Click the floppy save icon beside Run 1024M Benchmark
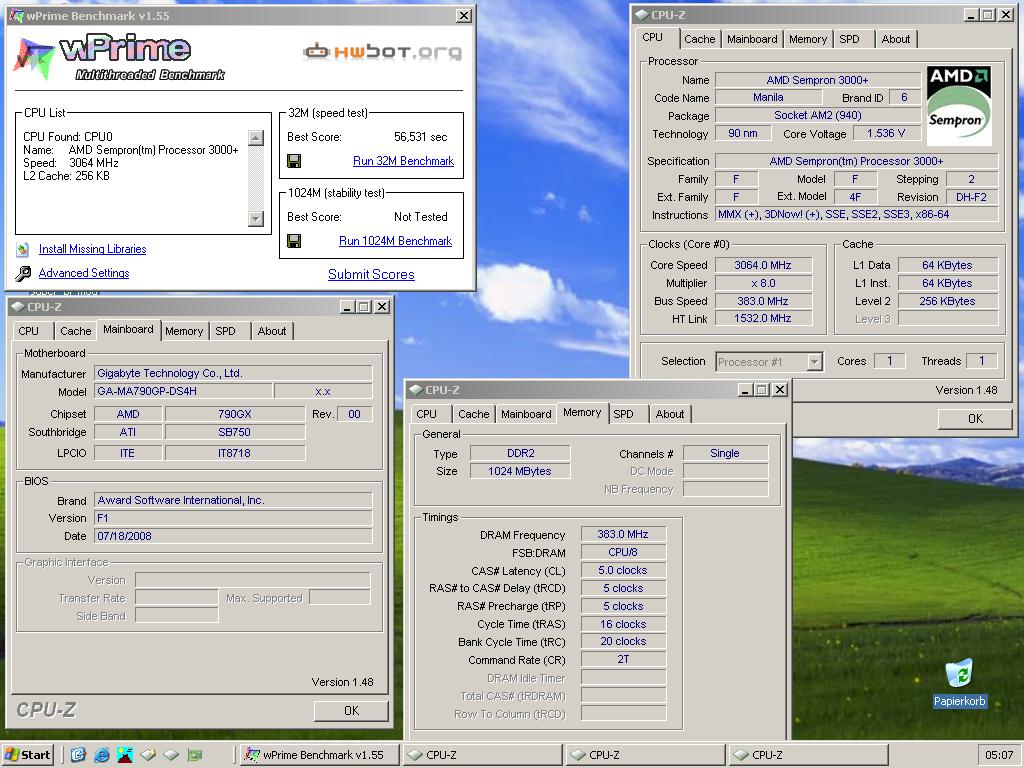Viewport: 1024px width, 768px height. click(x=294, y=241)
